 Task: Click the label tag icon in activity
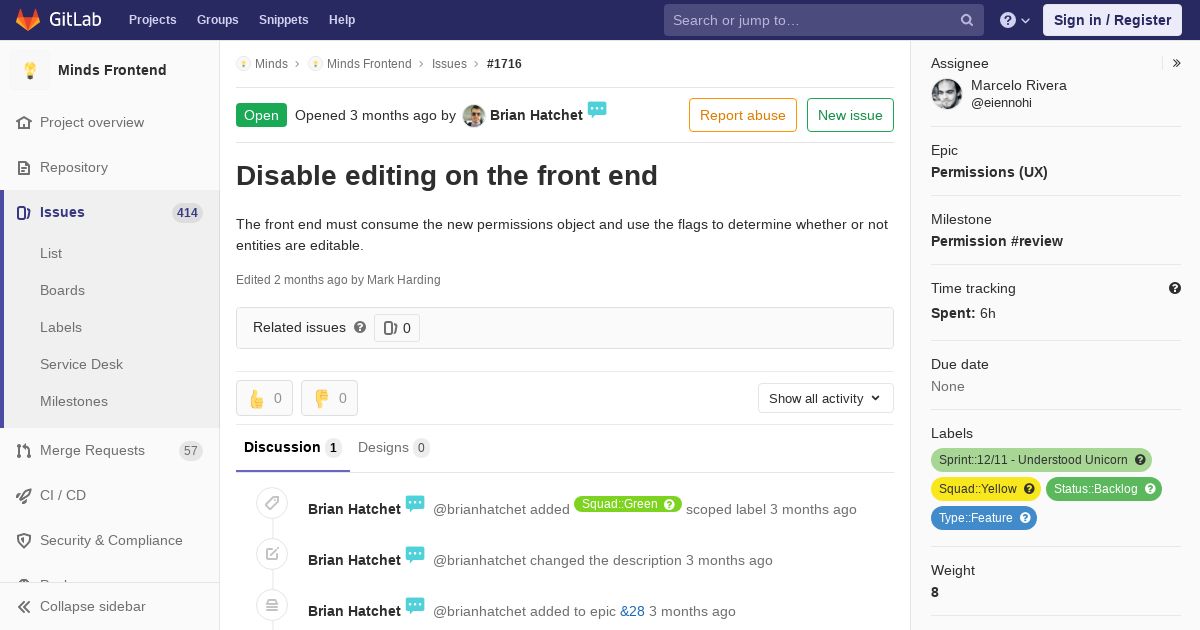[x=272, y=503]
